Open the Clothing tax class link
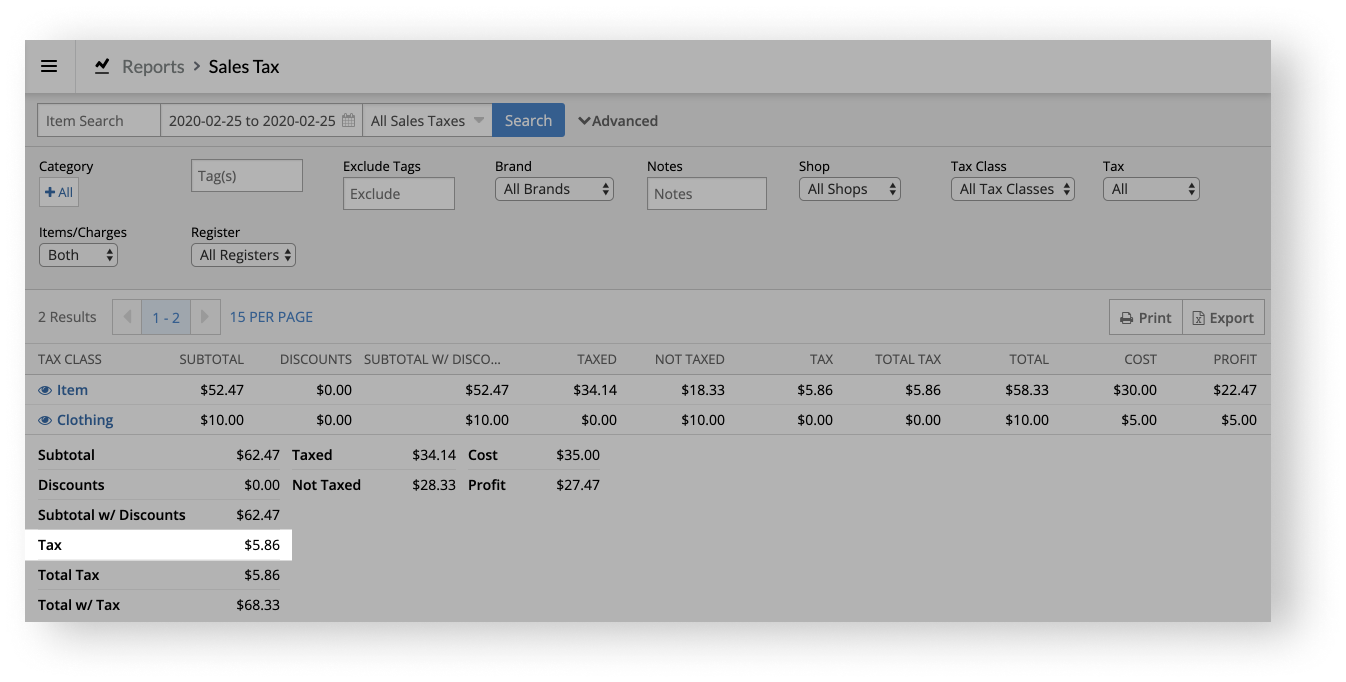1346x682 pixels. [85, 420]
